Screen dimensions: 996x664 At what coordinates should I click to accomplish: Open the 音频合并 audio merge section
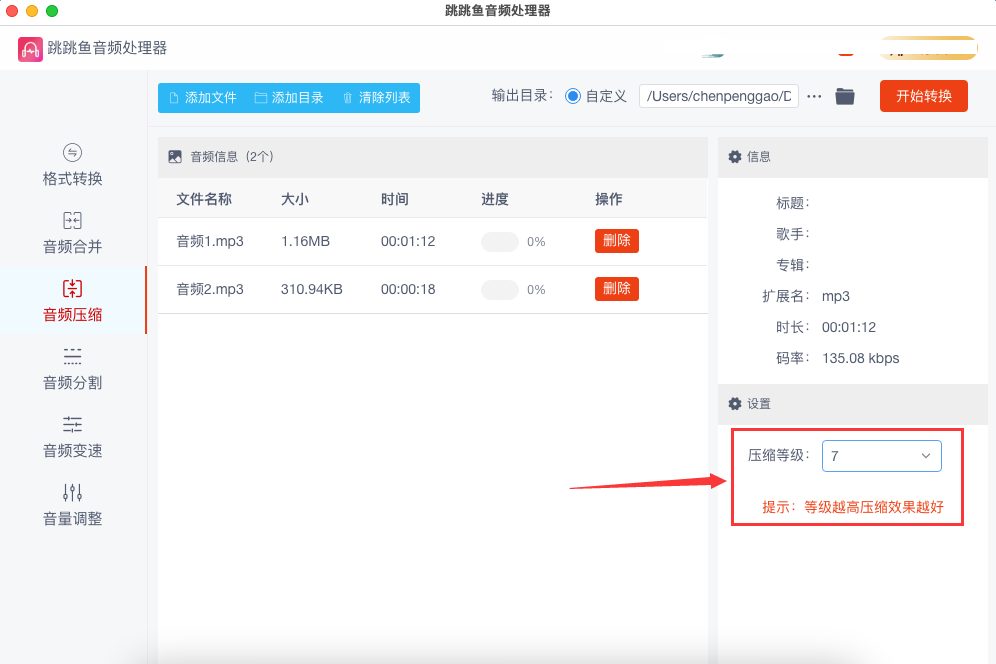pos(72,233)
